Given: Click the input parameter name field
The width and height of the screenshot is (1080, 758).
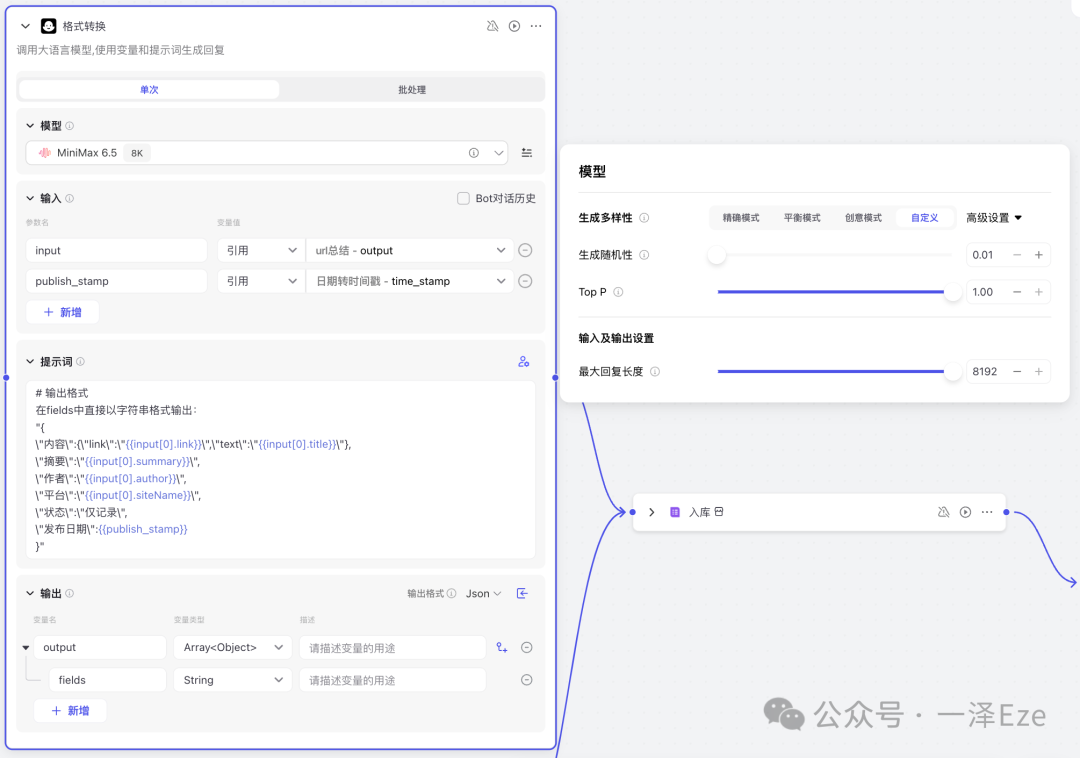Looking at the screenshot, I should pyautogui.click(x=116, y=251).
